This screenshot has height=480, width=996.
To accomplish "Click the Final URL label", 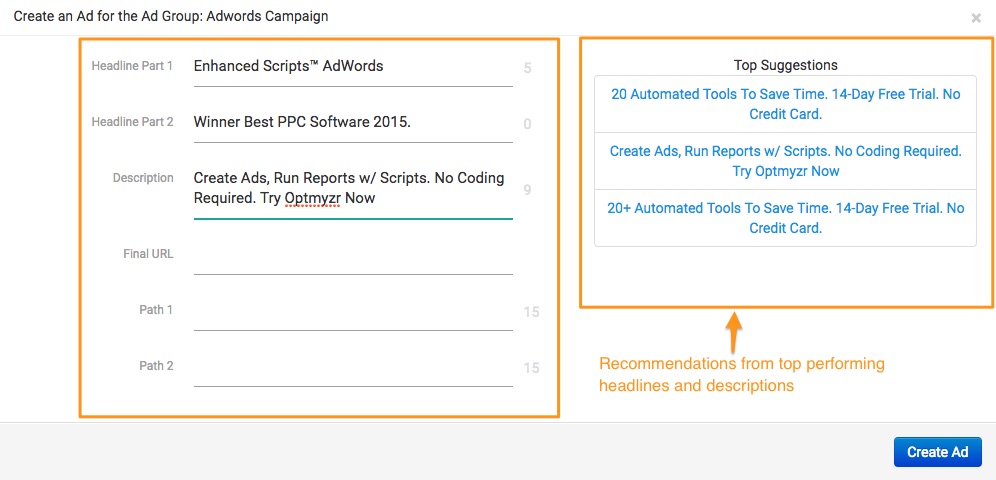I will (x=148, y=254).
